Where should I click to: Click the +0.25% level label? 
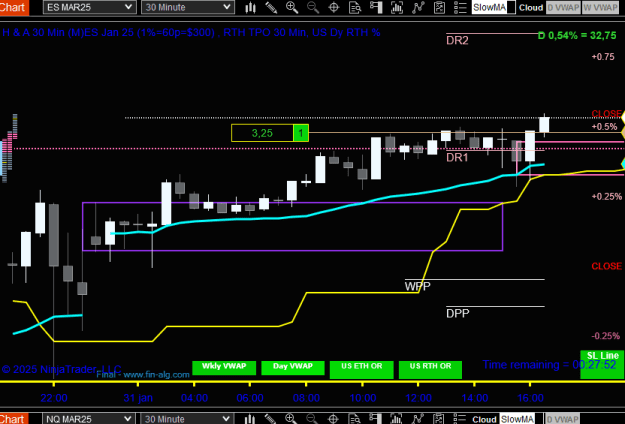607,196
